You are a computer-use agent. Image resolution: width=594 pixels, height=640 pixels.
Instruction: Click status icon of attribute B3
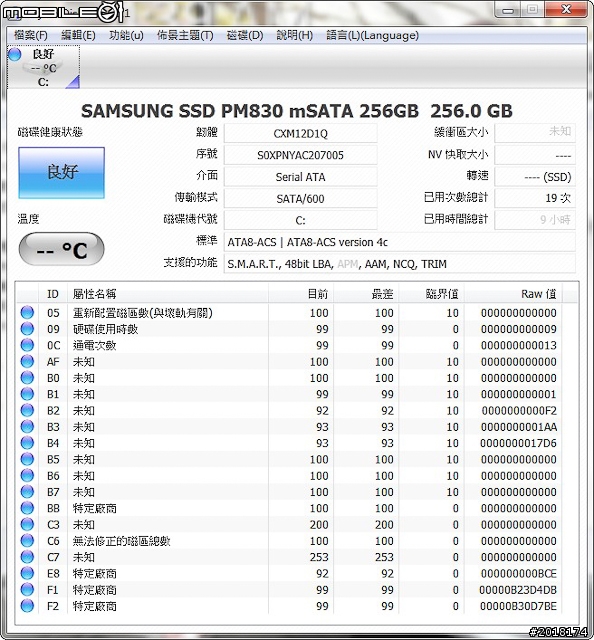click(x=27, y=427)
